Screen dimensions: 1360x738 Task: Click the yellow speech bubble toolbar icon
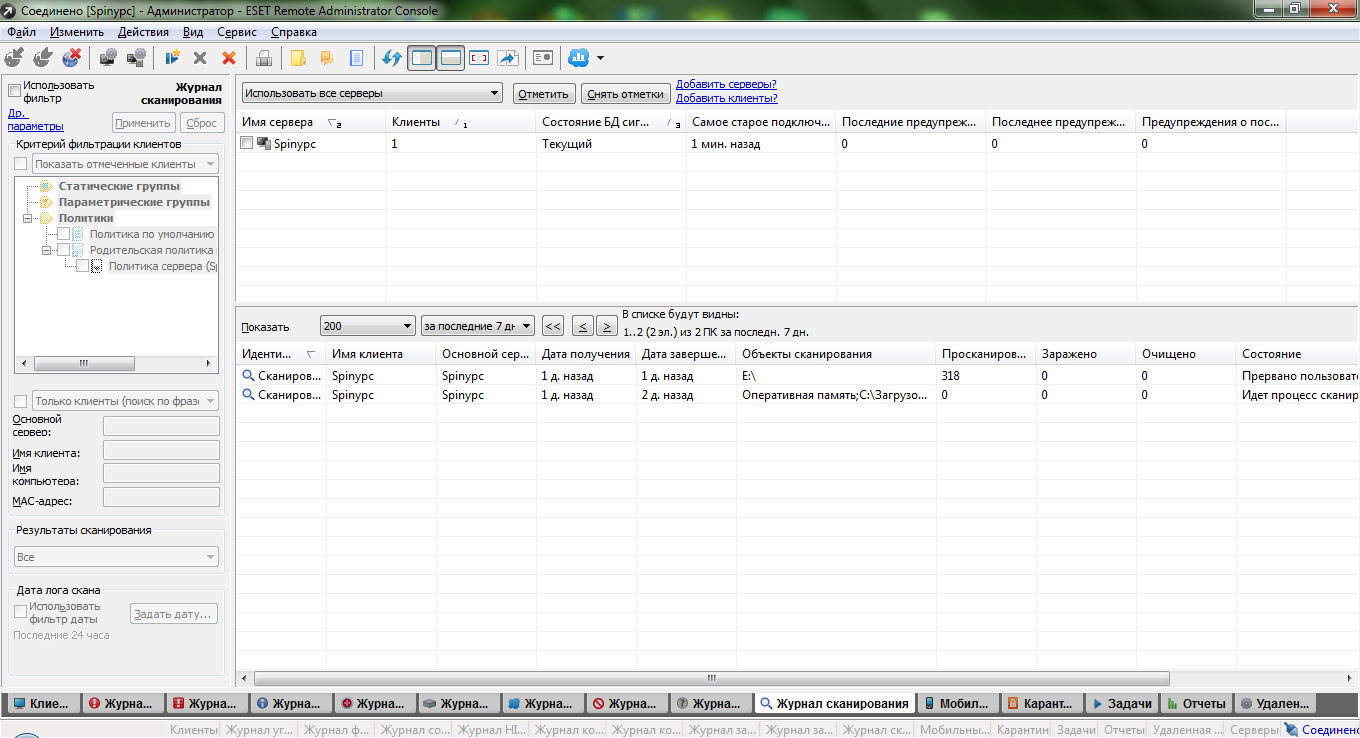point(326,58)
